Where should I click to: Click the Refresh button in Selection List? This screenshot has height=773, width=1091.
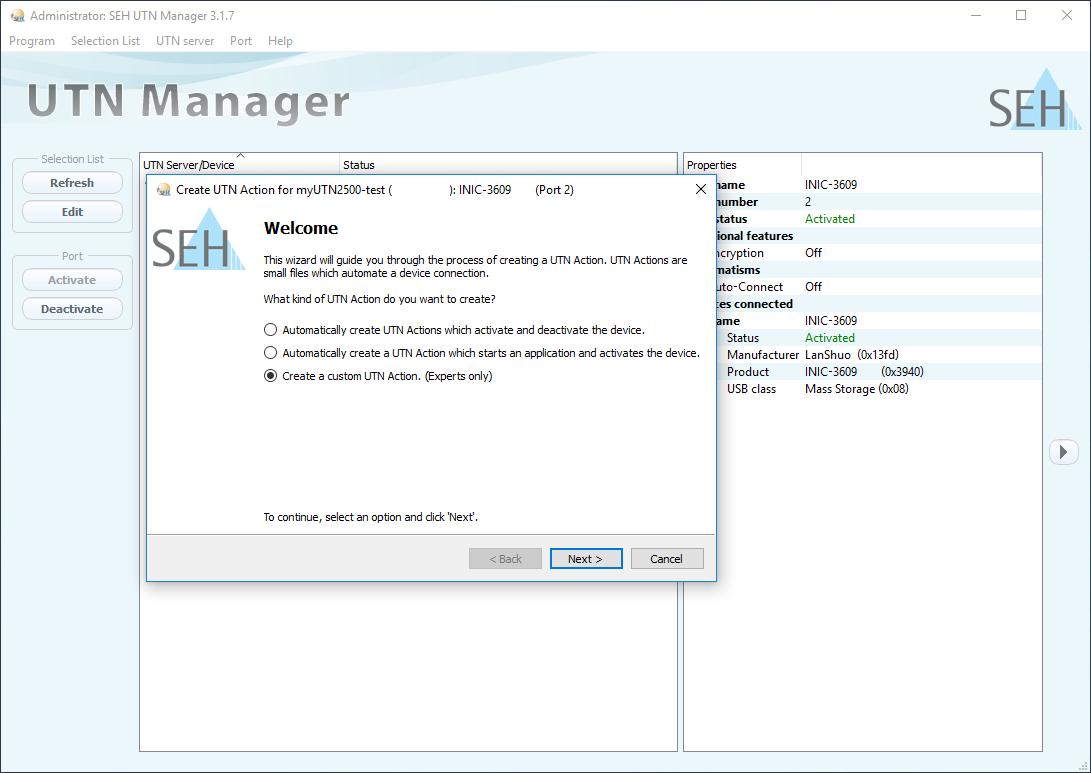(72, 183)
